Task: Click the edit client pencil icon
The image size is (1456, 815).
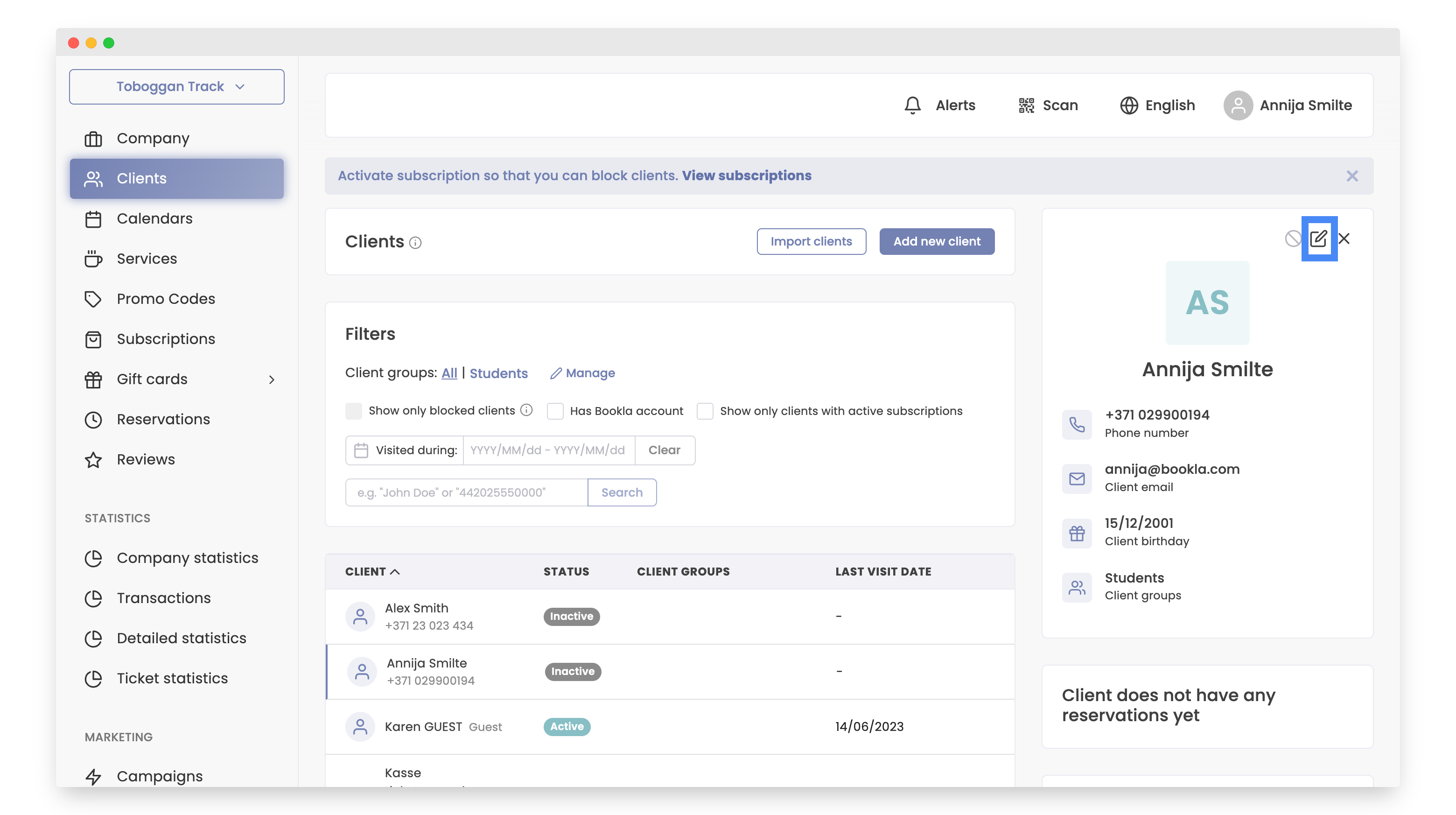Action: [1318, 239]
